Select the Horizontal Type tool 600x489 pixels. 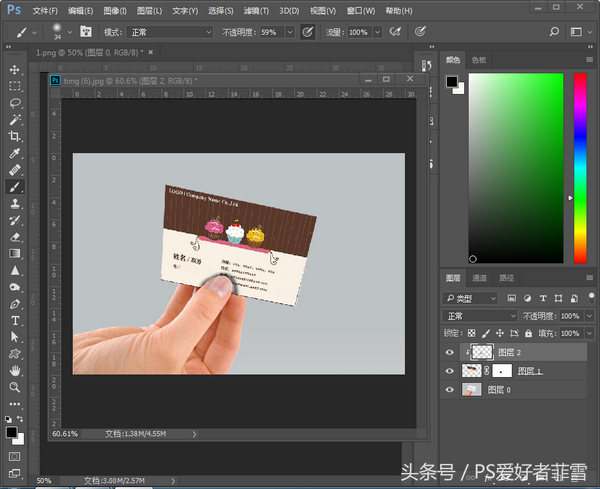(x=15, y=321)
